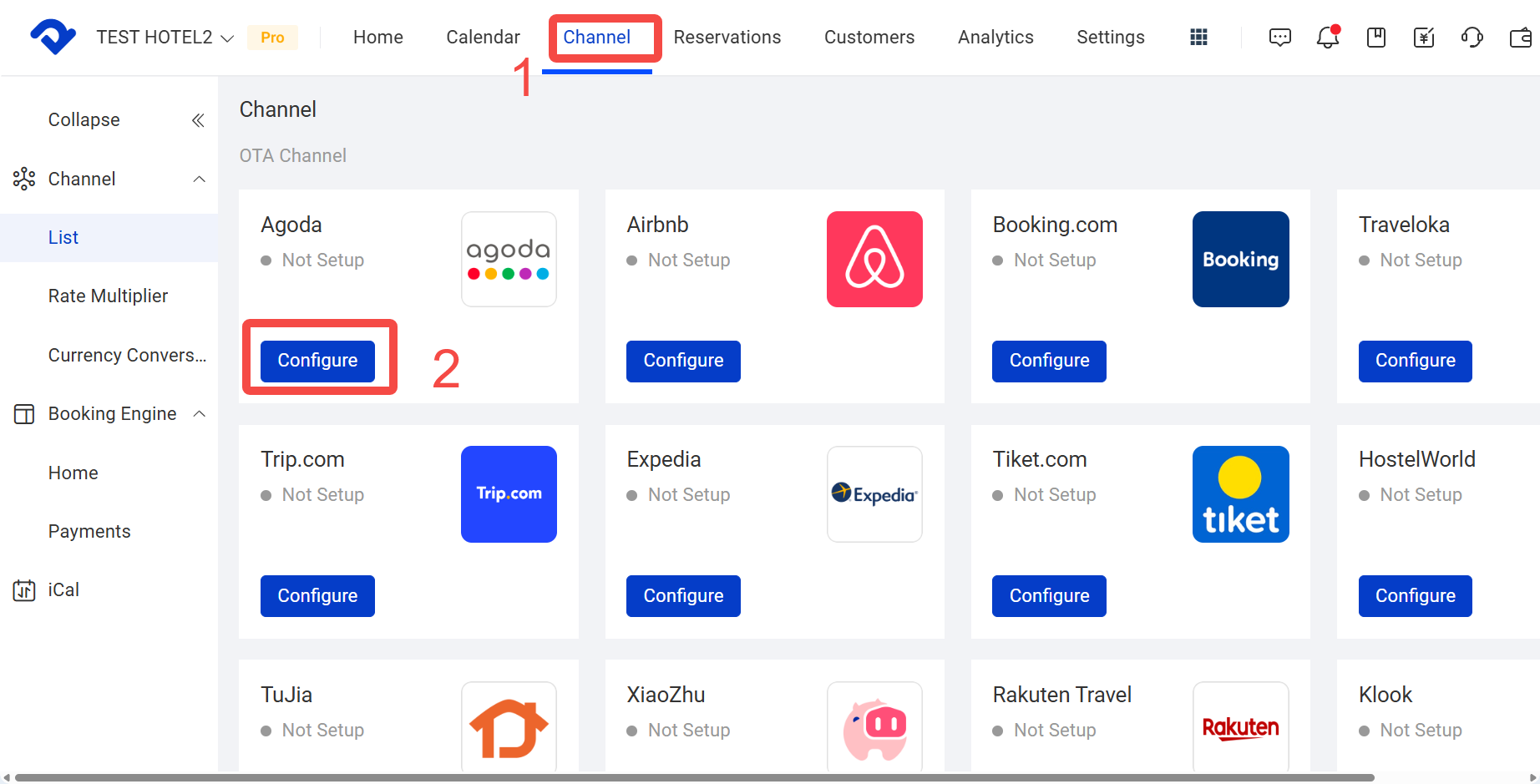Viewport: 1540px width, 784px height.
Task: Click the TuJia house logo
Action: (509, 726)
